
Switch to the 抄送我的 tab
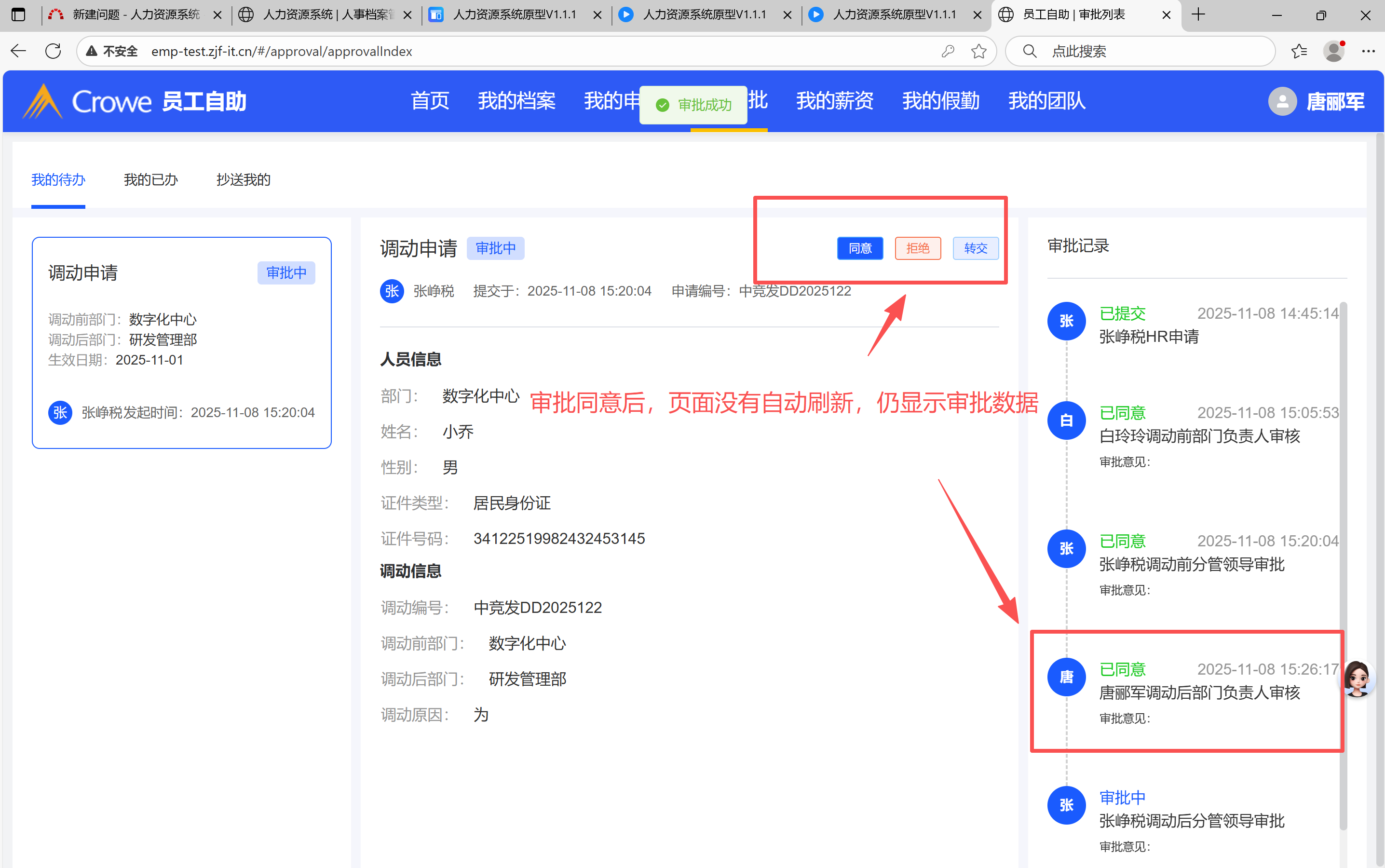pyautogui.click(x=244, y=180)
